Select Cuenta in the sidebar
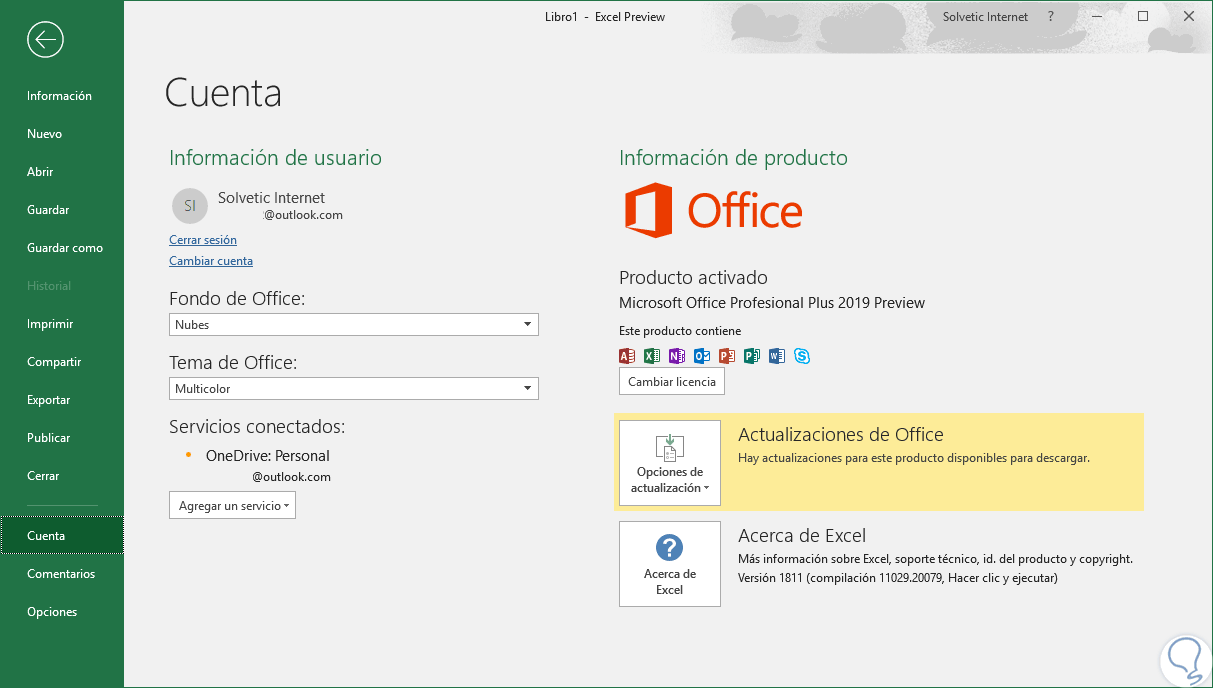1213x688 pixels. click(x=62, y=536)
